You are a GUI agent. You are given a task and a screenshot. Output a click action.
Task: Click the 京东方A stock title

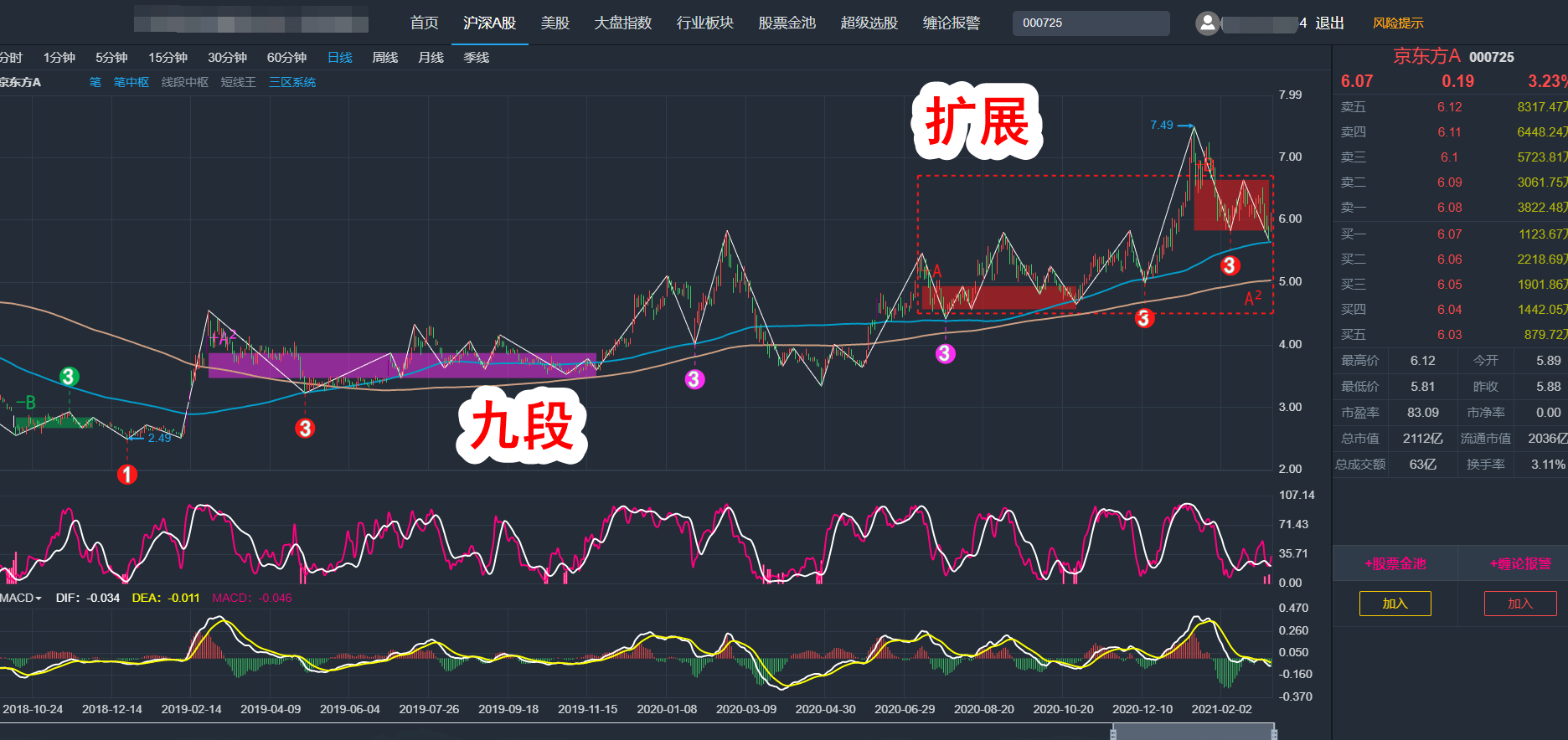coord(1426,56)
